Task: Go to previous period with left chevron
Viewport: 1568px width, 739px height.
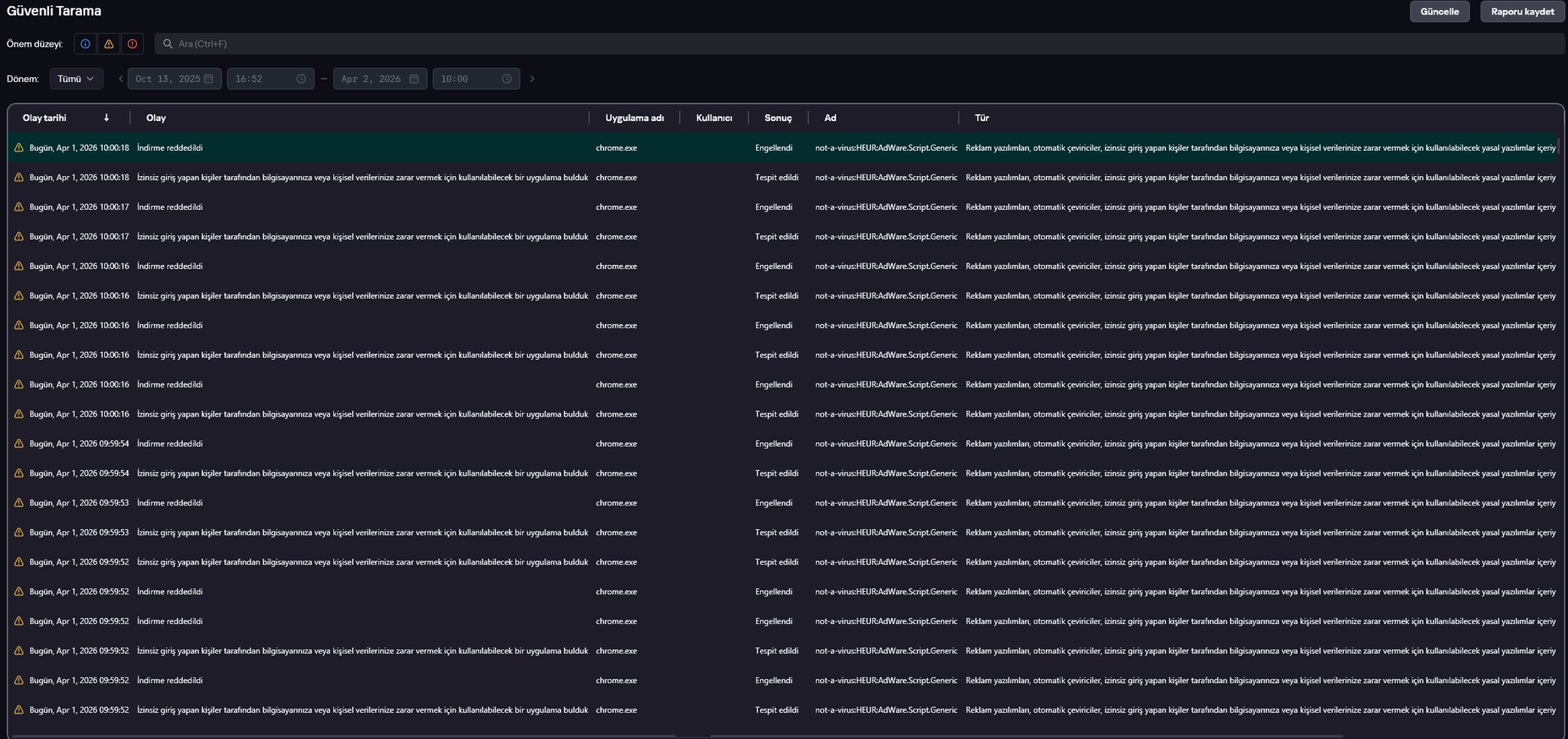Action: click(121, 79)
